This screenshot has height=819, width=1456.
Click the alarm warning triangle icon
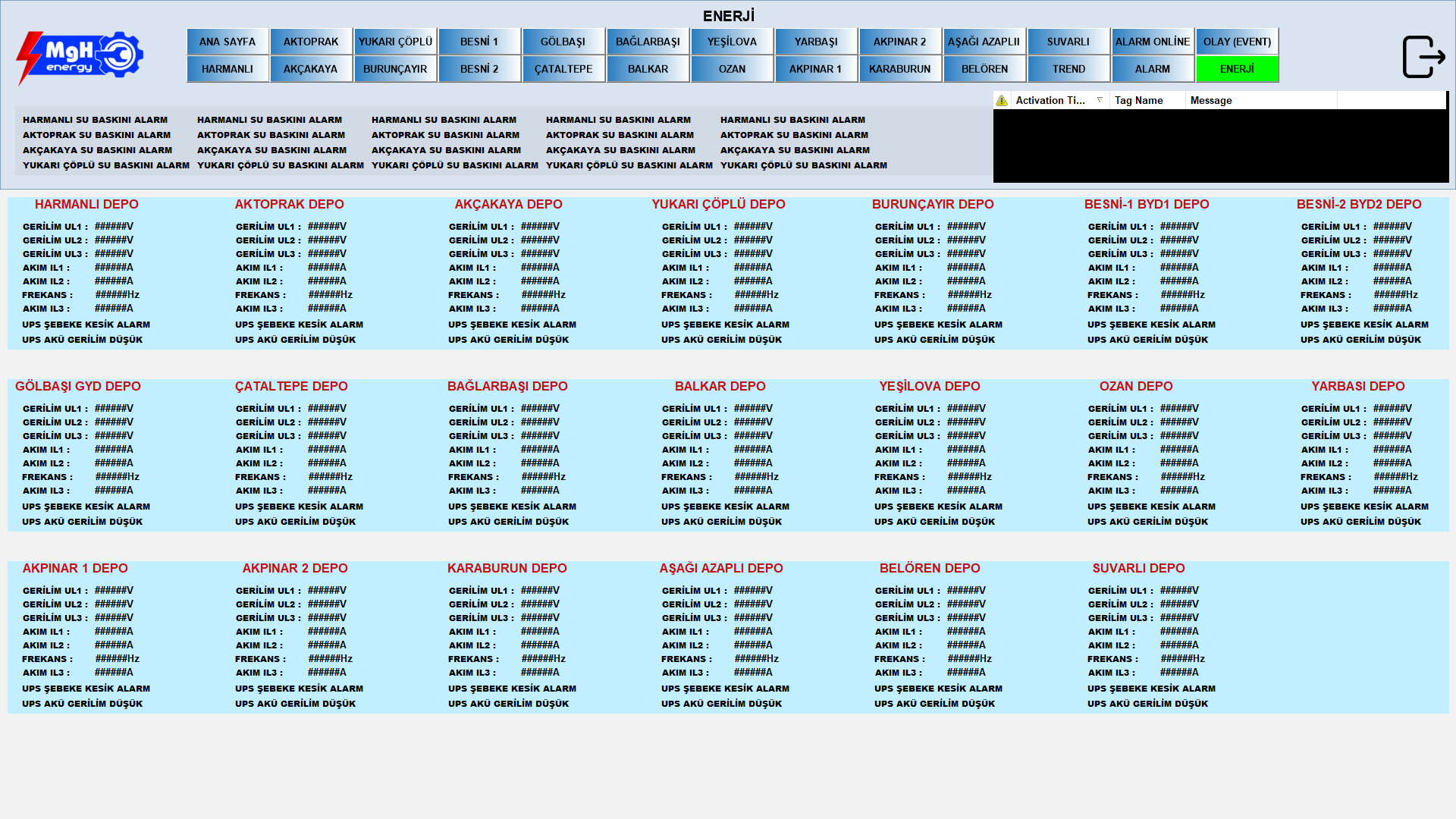(x=1002, y=100)
